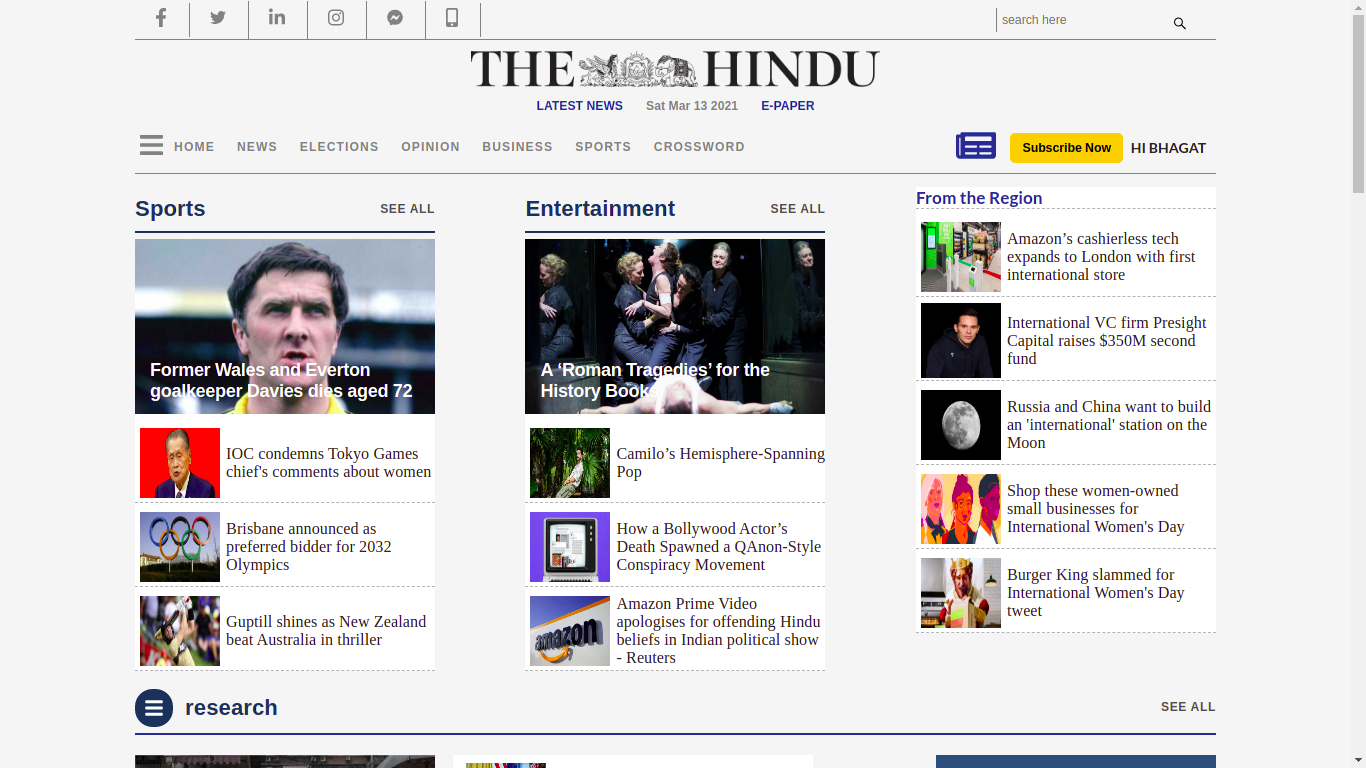Screen dimensions: 1366x768
Task: Open the Burger King tweet thumbnail
Action: pyautogui.click(x=961, y=593)
